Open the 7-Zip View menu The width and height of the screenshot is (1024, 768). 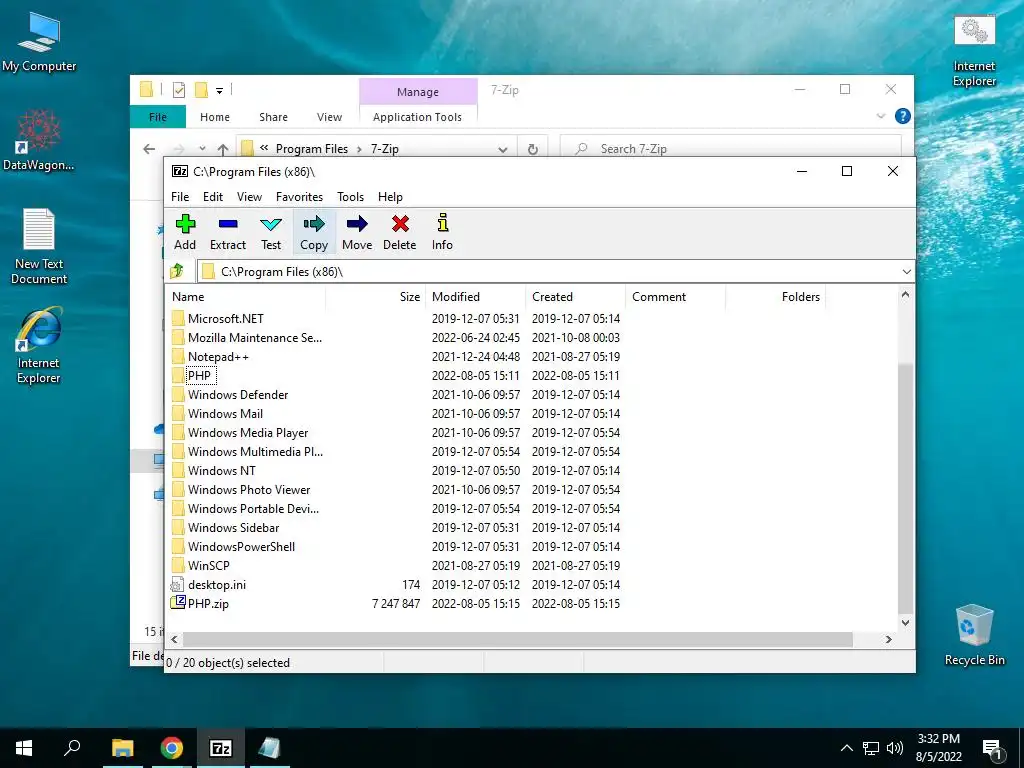tap(249, 197)
